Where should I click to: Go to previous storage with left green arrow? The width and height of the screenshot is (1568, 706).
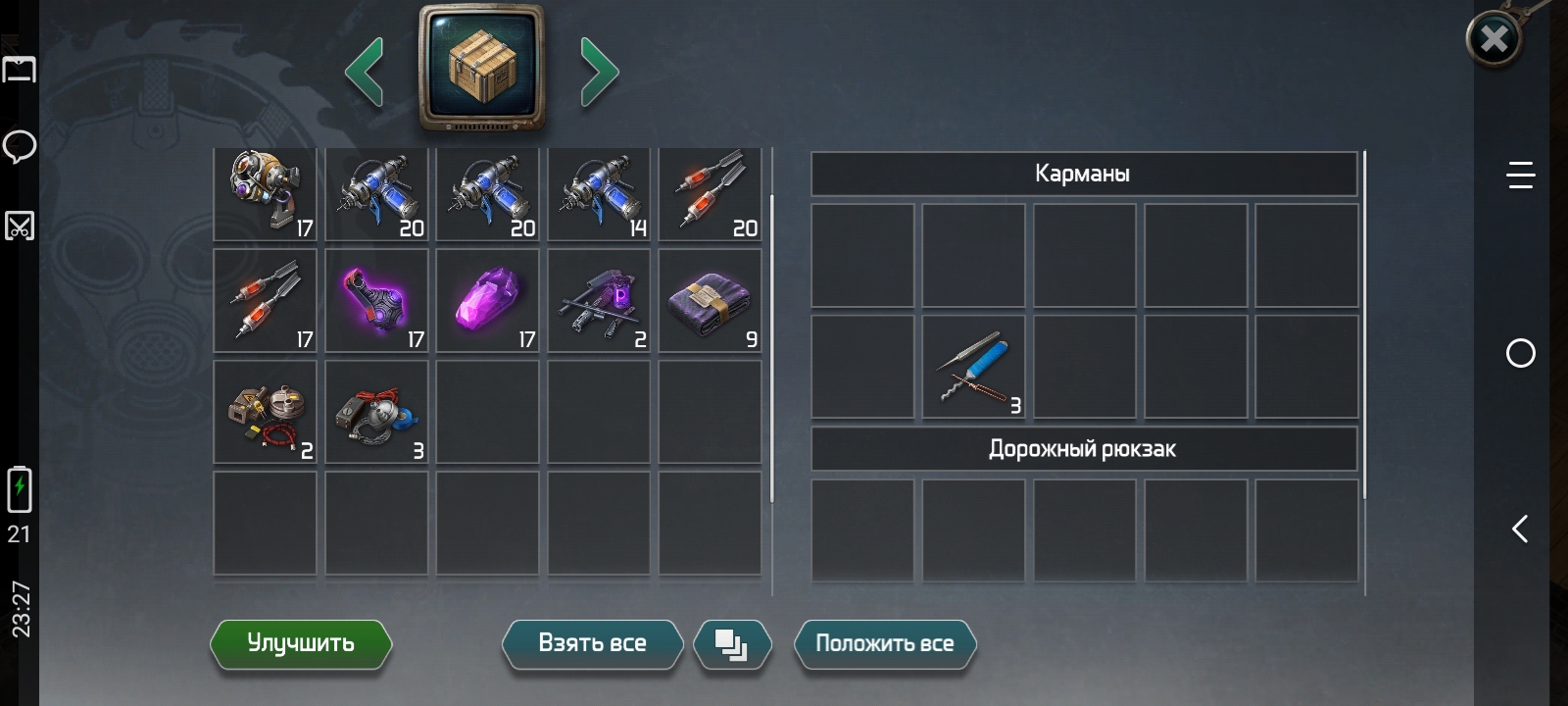click(365, 72)
